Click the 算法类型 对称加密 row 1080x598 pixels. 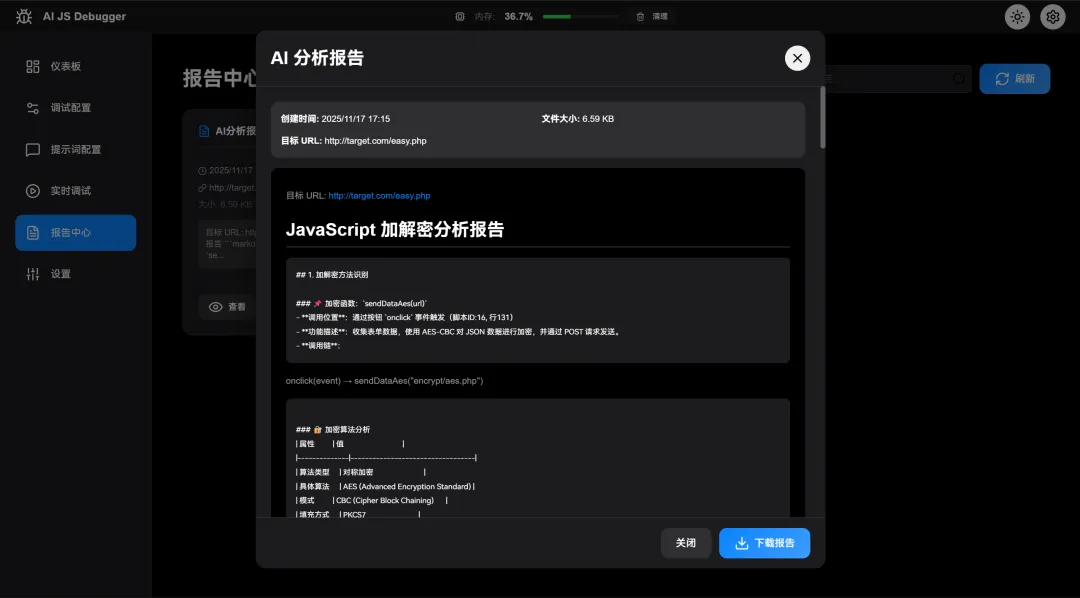click(361, 472)
